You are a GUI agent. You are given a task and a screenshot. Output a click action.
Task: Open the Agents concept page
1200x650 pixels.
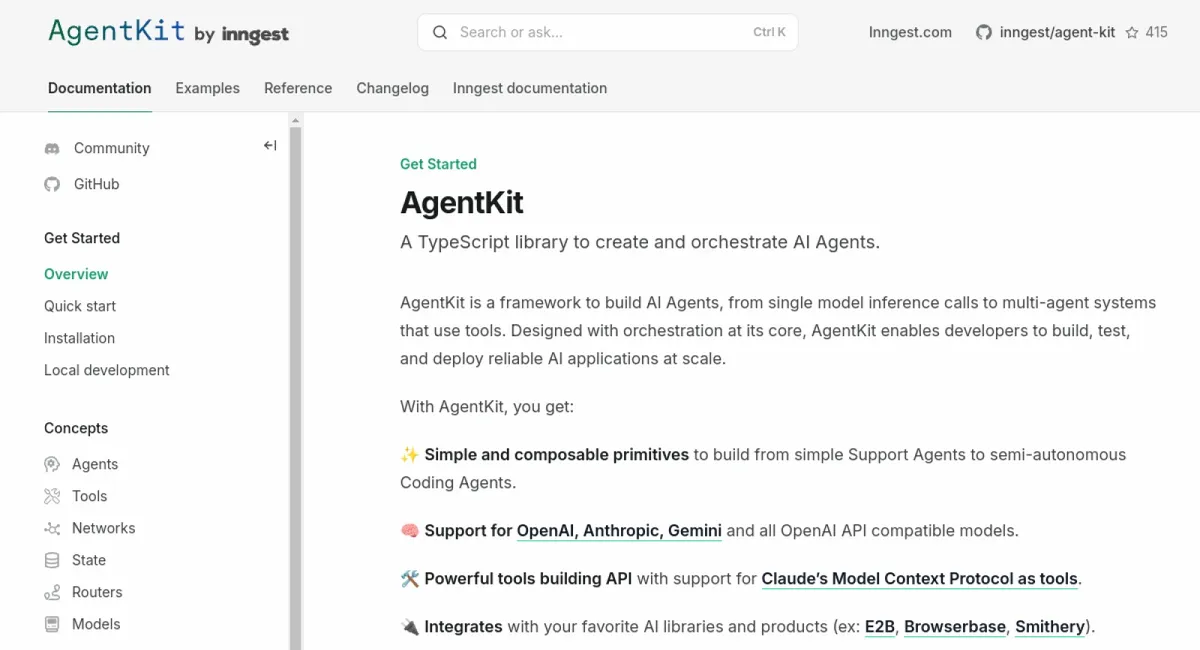pos(95,464)
